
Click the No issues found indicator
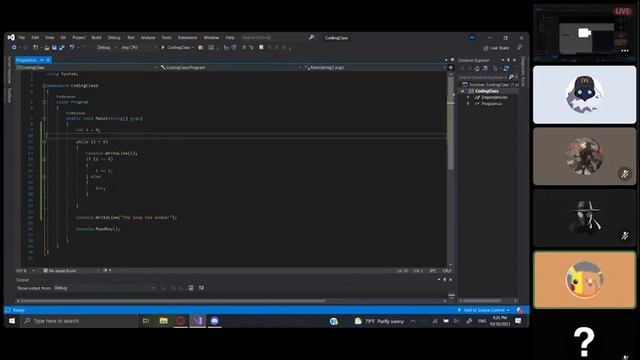(x=60, y=271)
